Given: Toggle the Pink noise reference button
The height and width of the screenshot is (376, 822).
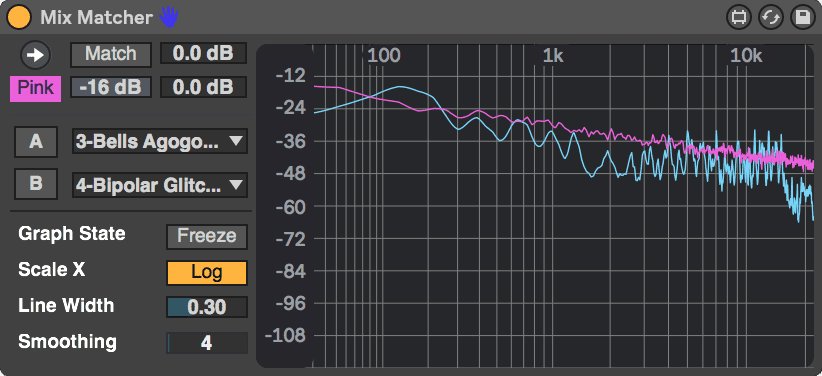Looking at the screenshot, I should coord(36,88).
